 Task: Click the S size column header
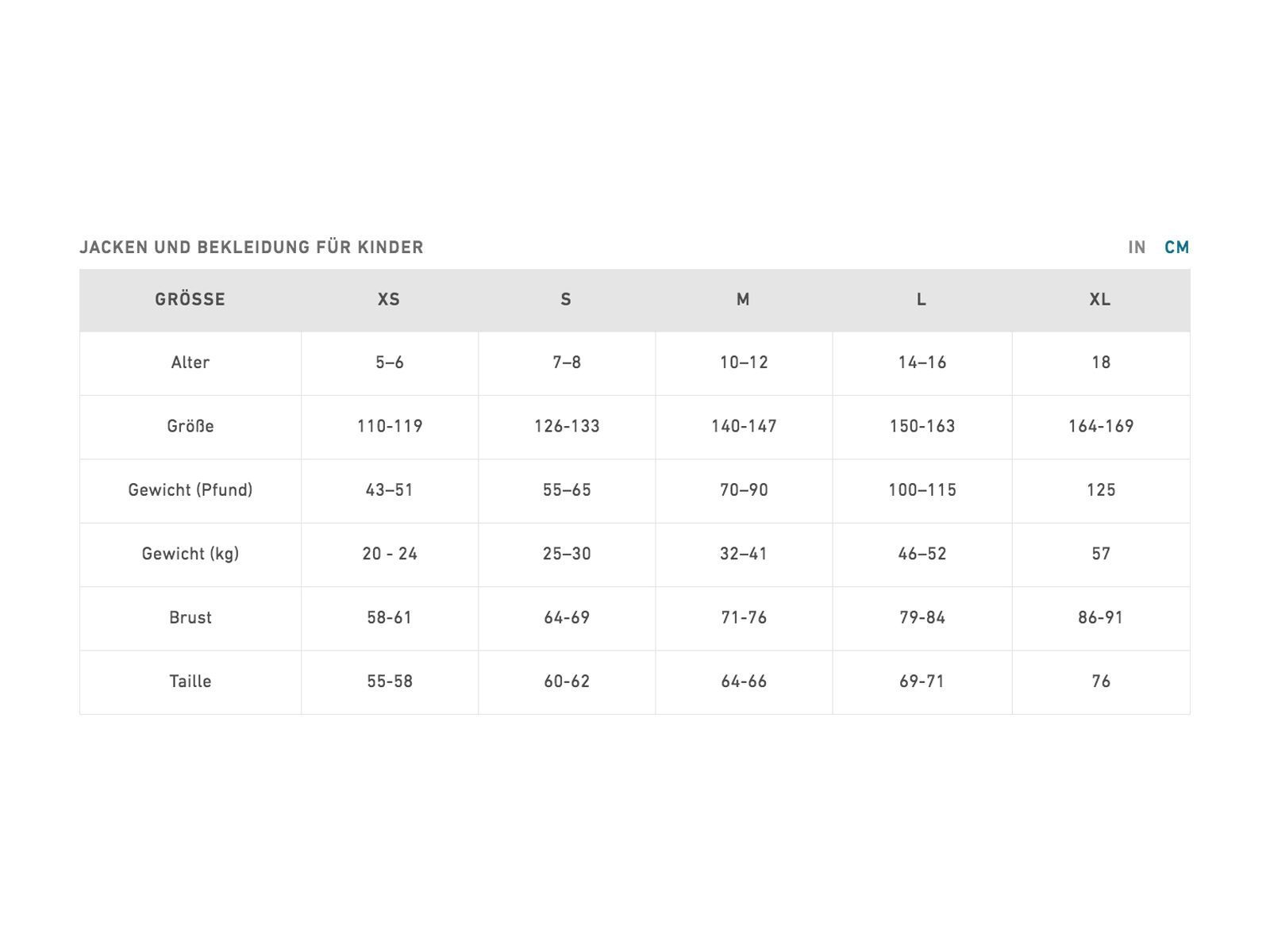[566, 300]
